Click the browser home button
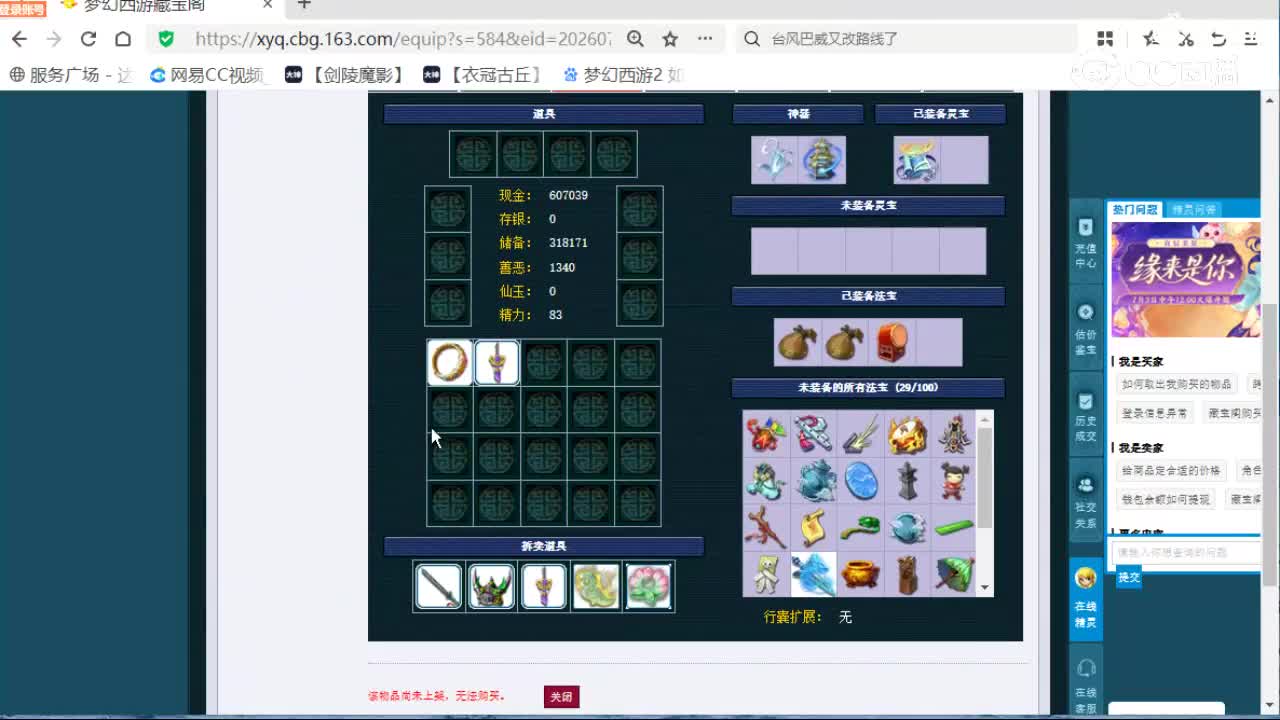 pyautogui.click(x=123, y=39)
